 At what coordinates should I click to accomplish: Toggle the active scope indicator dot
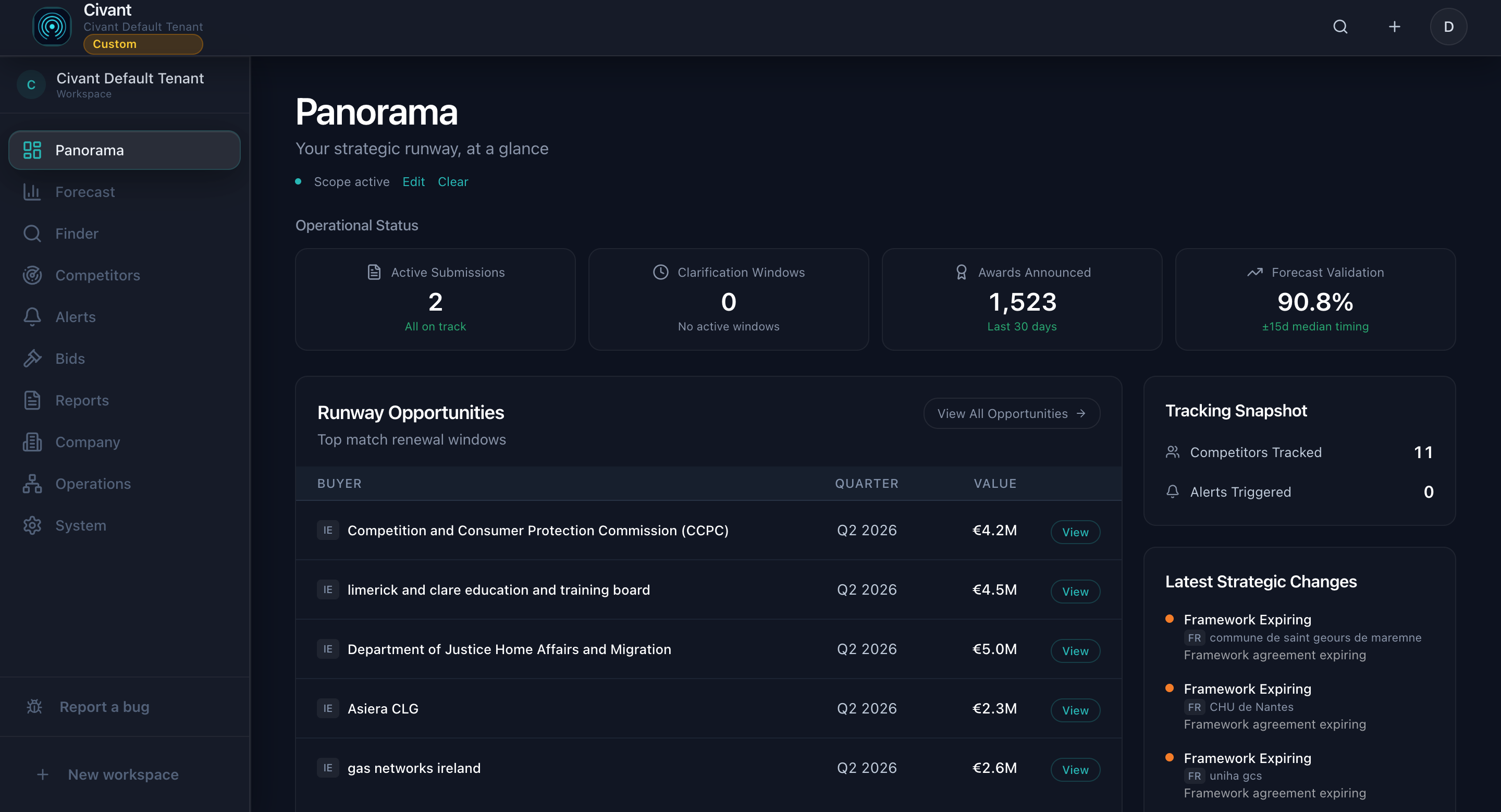click(x=298, y=182)
